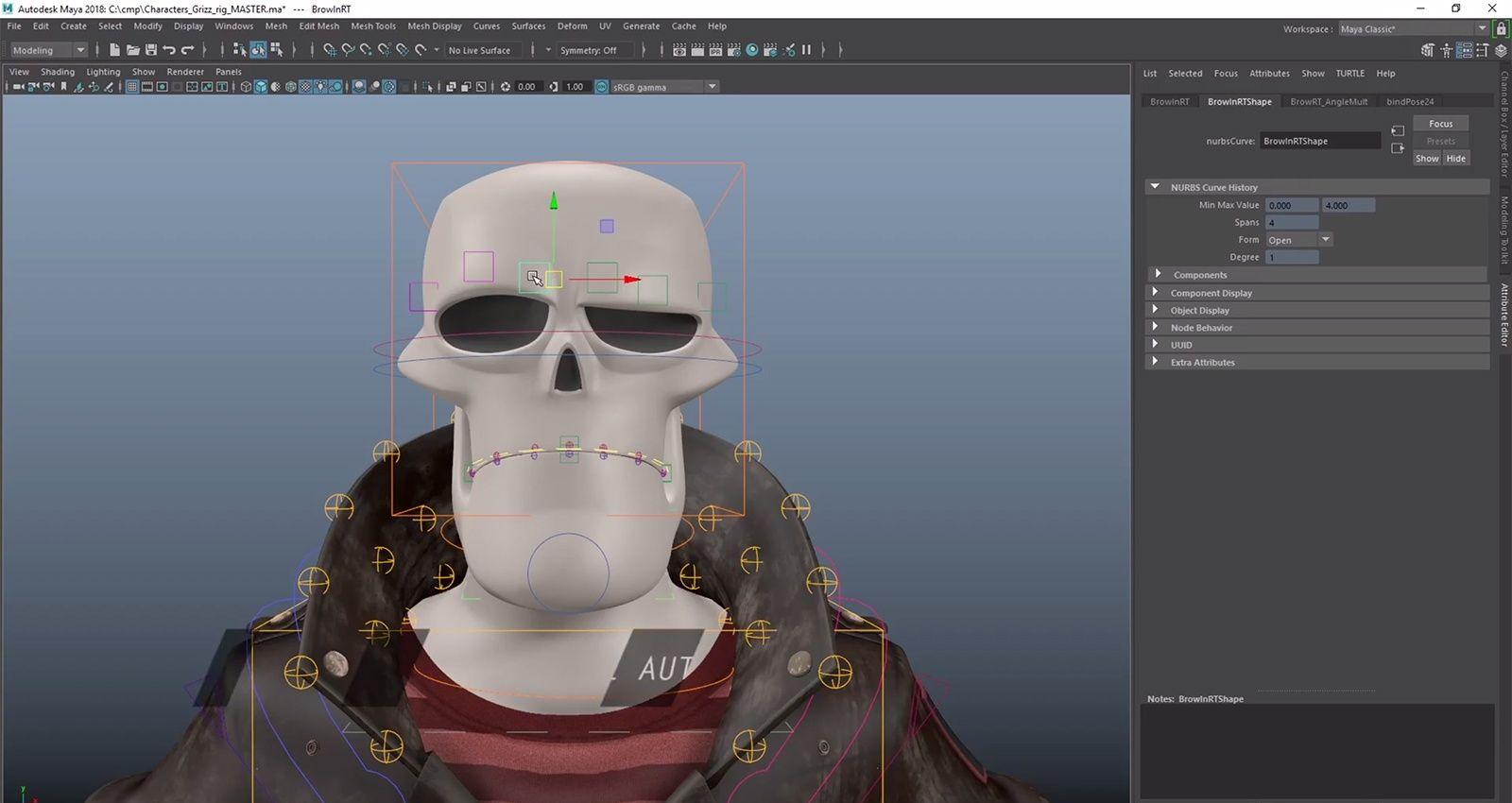Click the viewport gamma value field
This screenshot has width=1512, height=803.
click(x=576, y=87)
